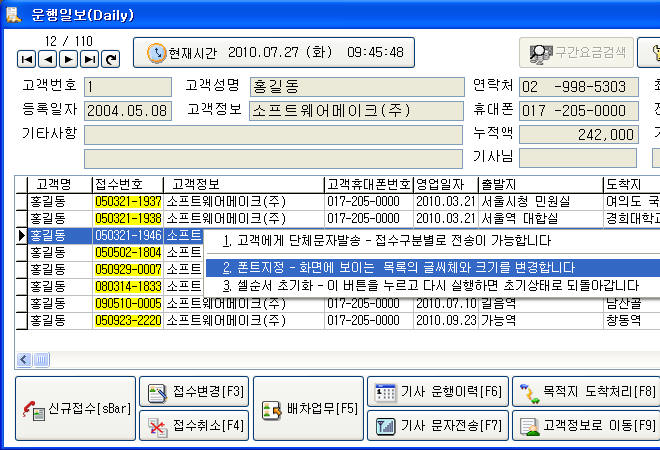
Task: Select cell 050923-2220
Action: tap(128, 321)
